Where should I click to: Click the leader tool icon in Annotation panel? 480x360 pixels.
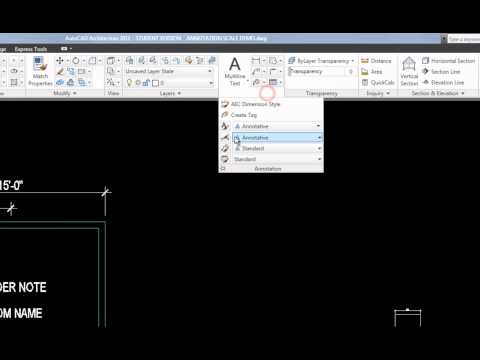click(x=256, y=71)
